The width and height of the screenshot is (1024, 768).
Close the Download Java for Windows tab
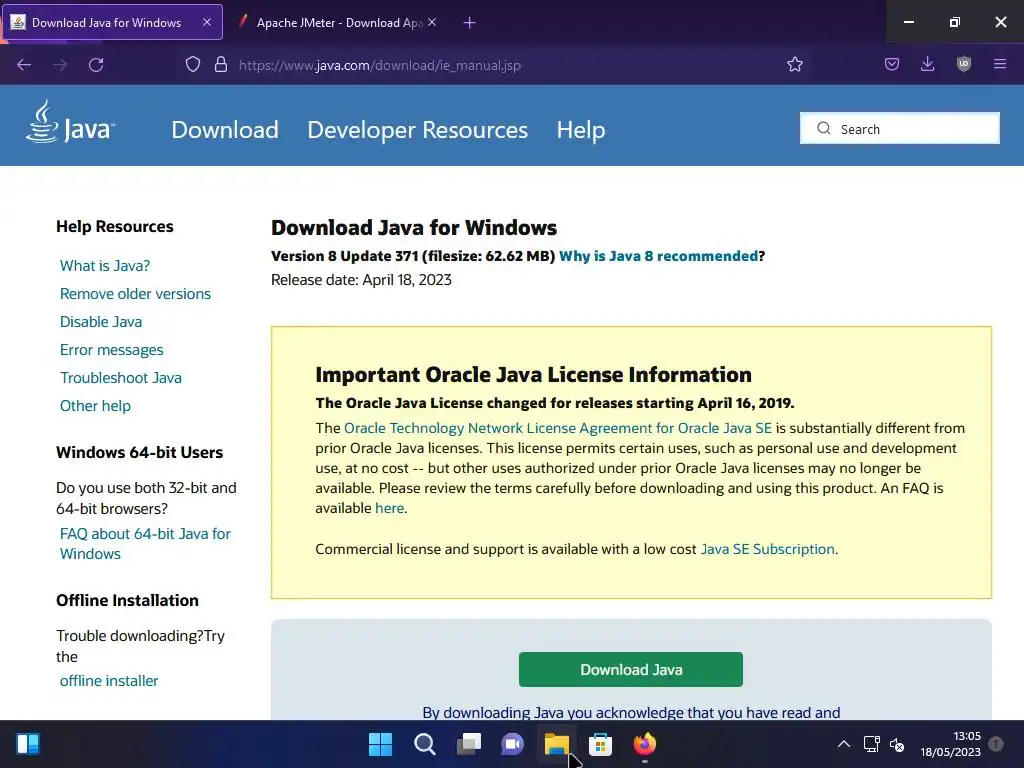207,22
